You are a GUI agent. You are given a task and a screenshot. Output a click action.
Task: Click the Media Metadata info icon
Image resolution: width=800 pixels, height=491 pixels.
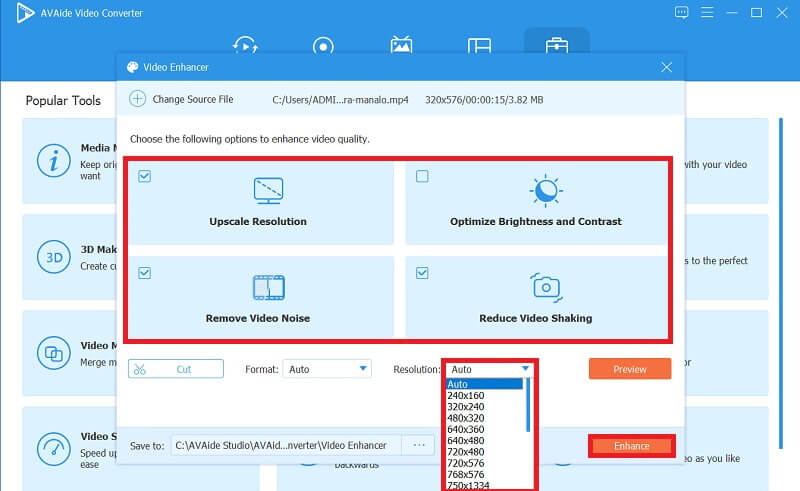[x=54, y=161]
